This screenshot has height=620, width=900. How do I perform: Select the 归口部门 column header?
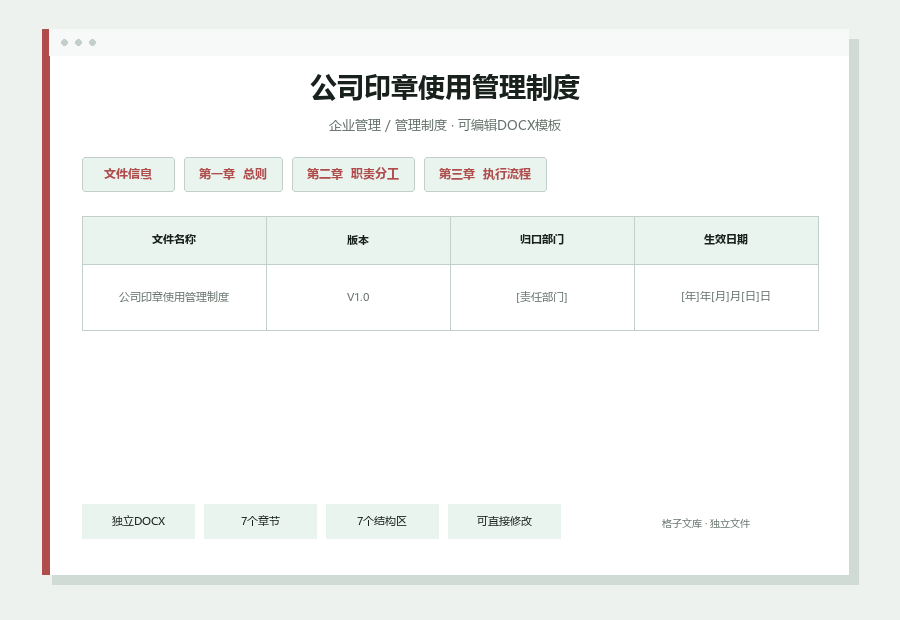pos(542,241)
